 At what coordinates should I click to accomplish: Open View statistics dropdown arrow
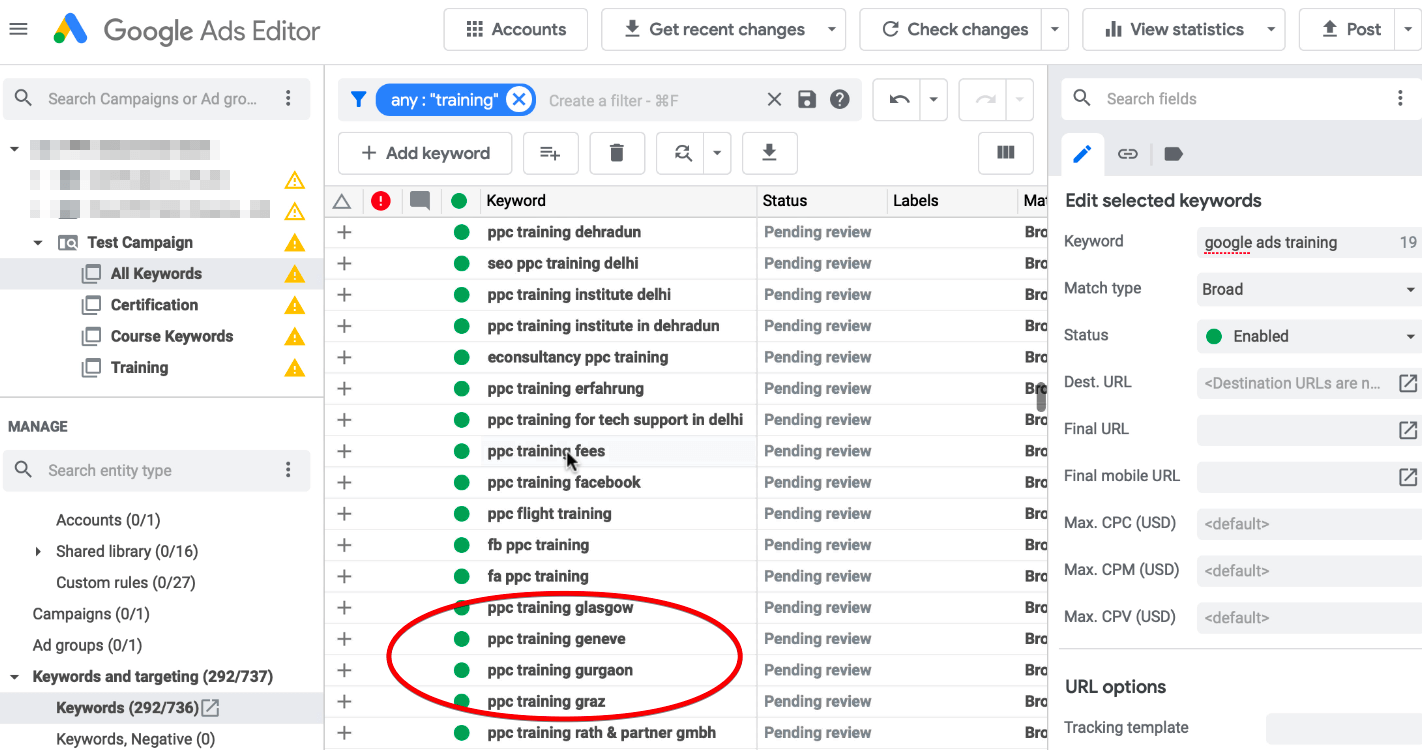click(x=1271, y=30)
